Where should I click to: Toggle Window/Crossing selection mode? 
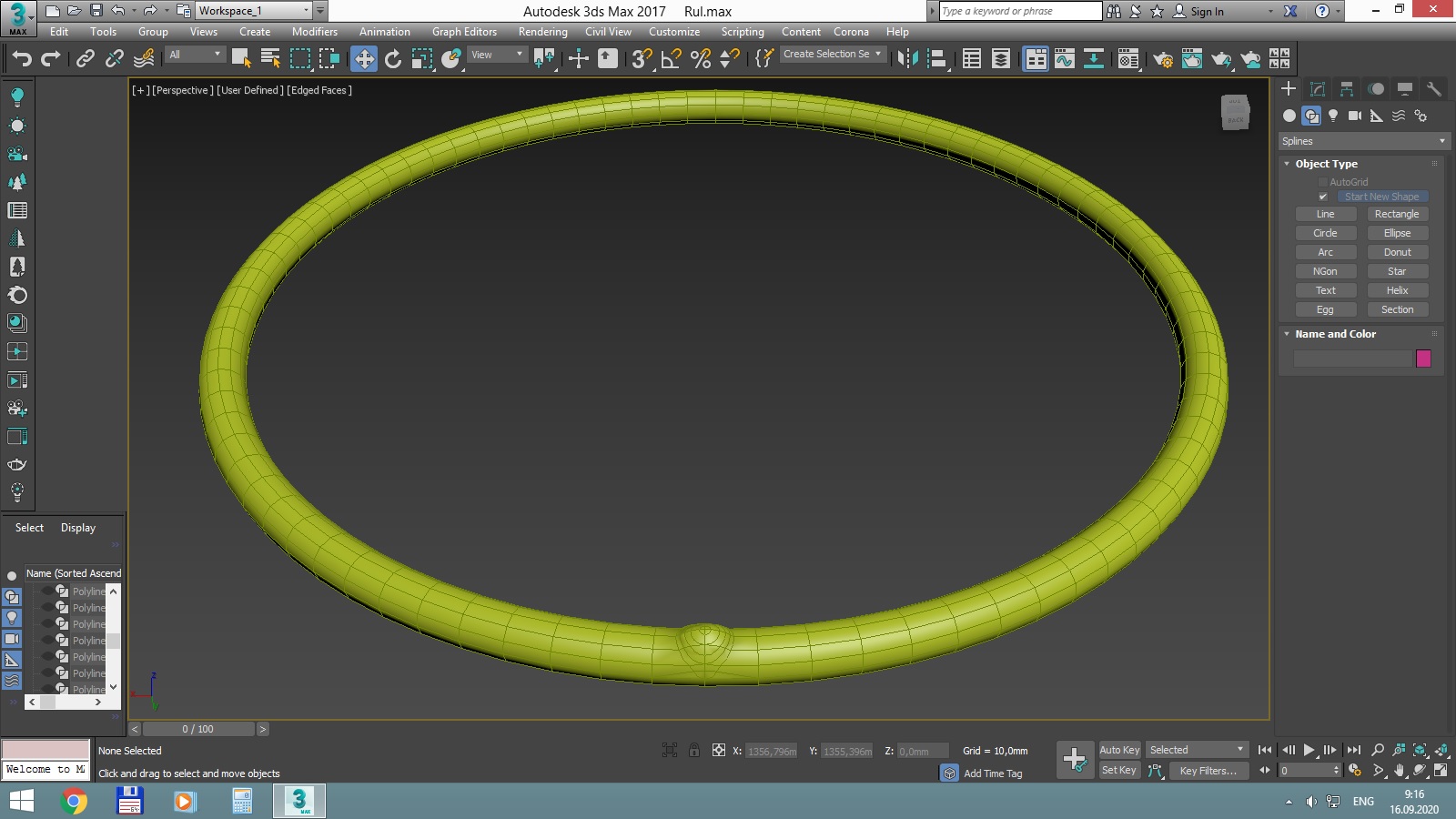[x=329, y=59]
